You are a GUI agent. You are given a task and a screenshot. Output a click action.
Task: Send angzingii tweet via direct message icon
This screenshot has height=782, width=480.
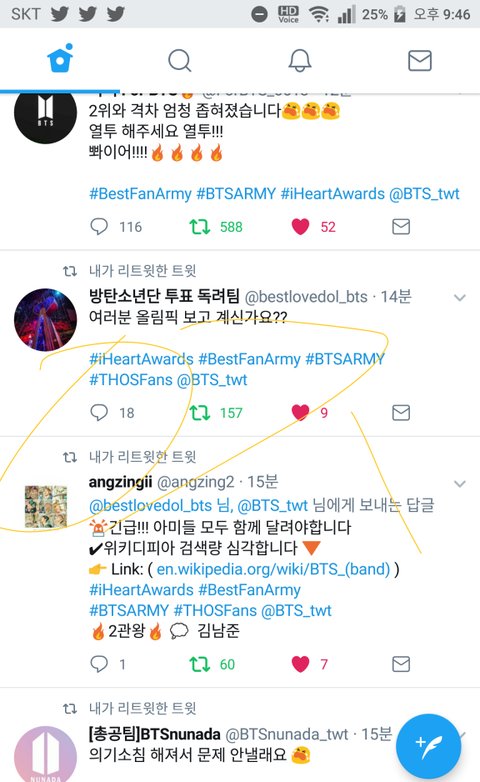[x=401, y=664]
